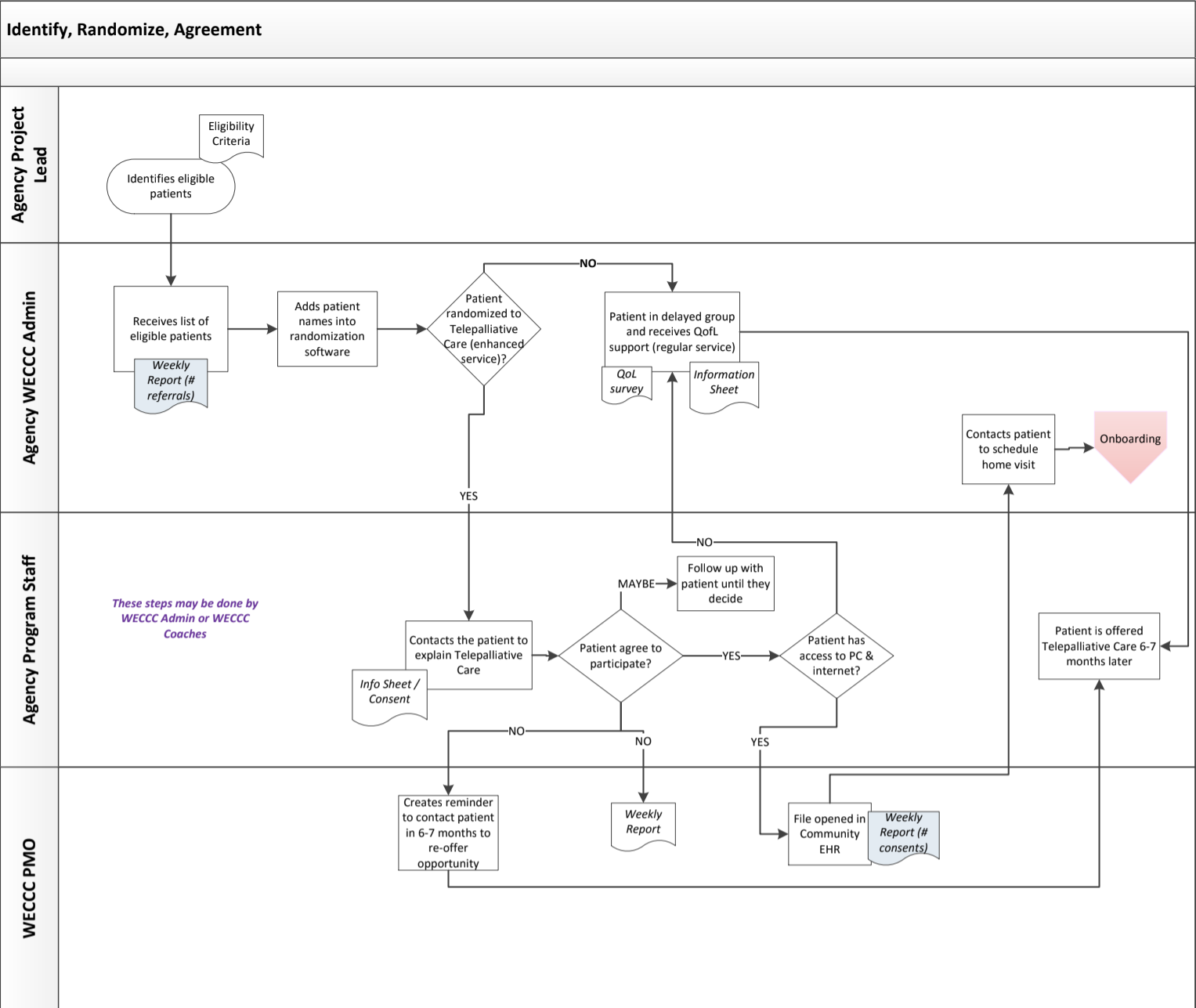This screenshot has width=1196, height=1008.
Task: Select the 'File opened in Community EHR' box
Action: [829, 834]
